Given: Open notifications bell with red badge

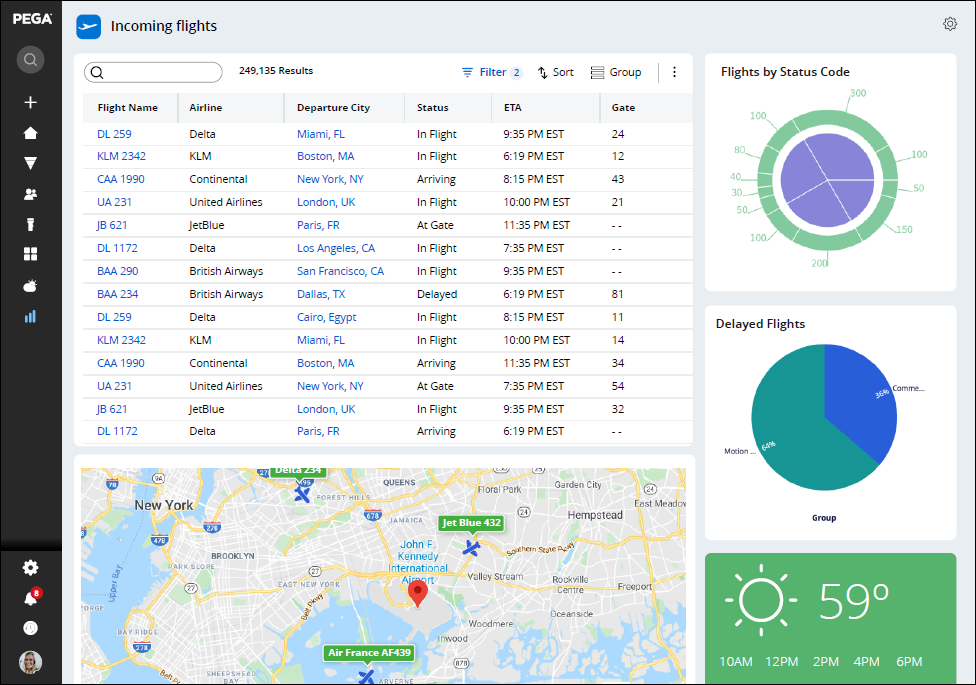Looking at the screenshot, I should 30,598.
